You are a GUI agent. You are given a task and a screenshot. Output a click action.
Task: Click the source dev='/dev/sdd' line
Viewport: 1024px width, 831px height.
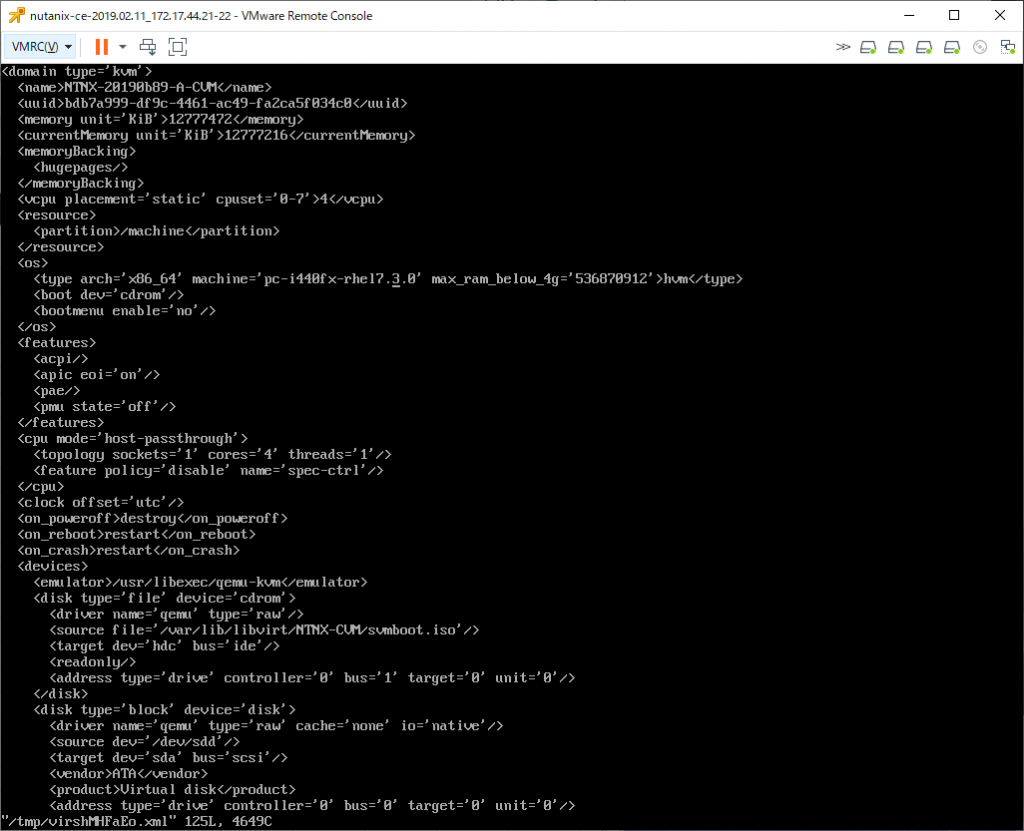pos(144,742)
